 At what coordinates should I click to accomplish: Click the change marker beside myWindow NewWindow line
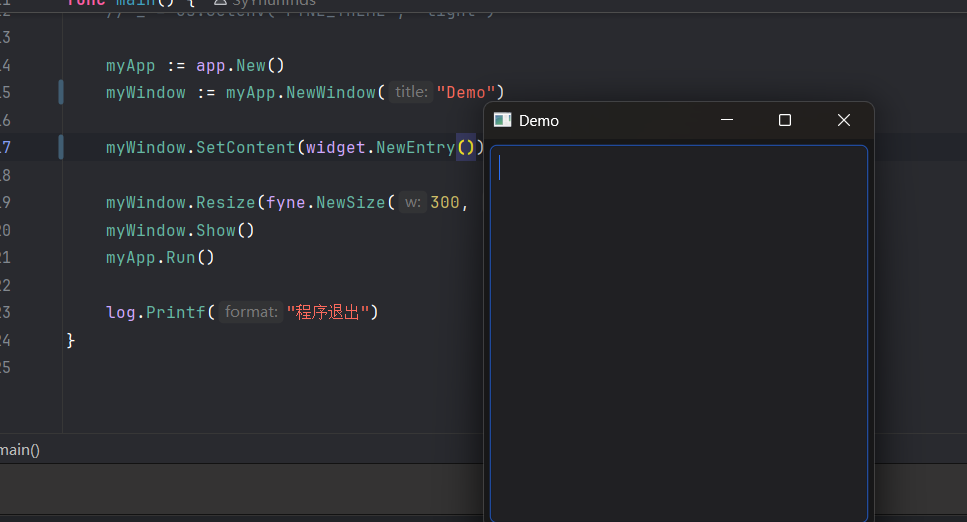point(61,92)
